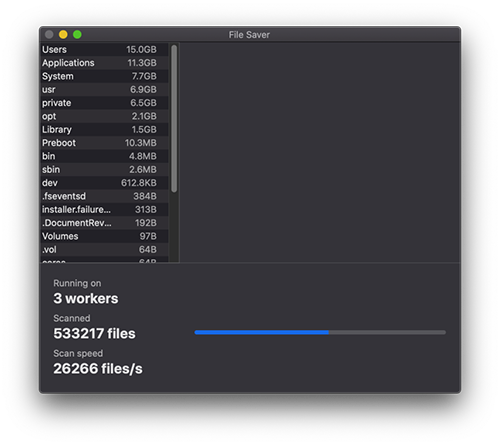Choose the sbin directory row
The height and width of the screenshot is (445, 500).
pos(104,169)
